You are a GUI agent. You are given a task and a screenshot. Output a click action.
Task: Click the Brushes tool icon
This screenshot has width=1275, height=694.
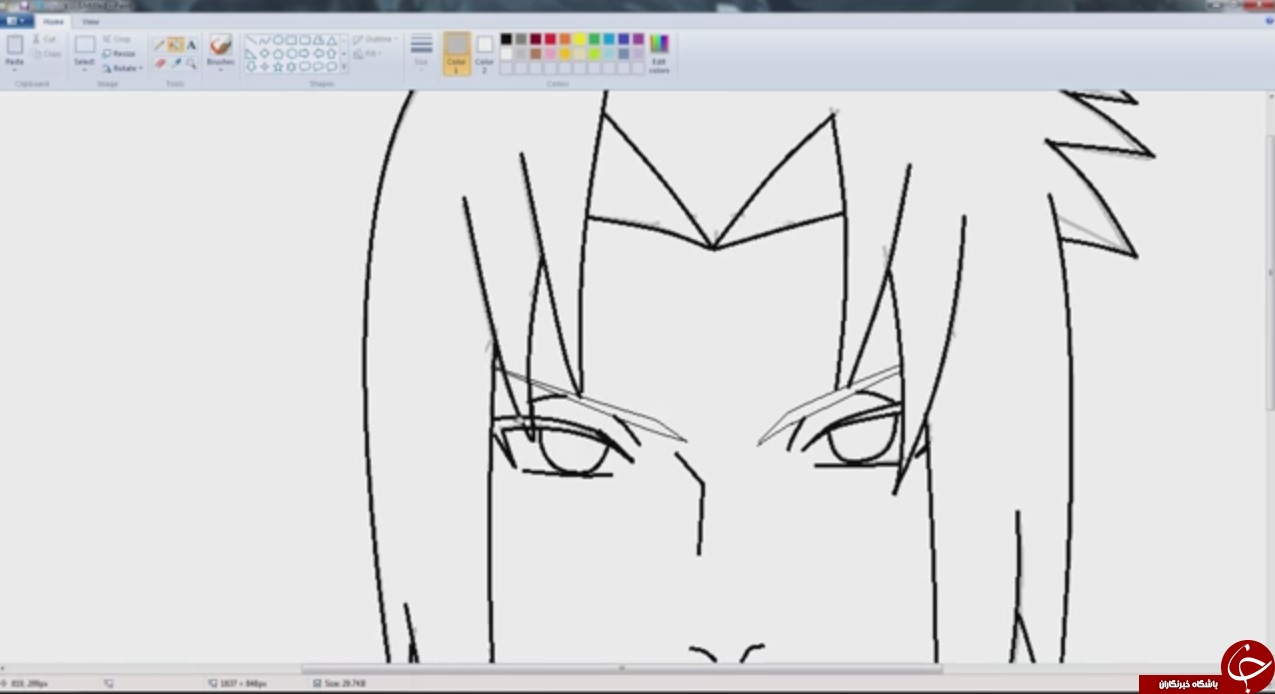click(x=220, y=45)
